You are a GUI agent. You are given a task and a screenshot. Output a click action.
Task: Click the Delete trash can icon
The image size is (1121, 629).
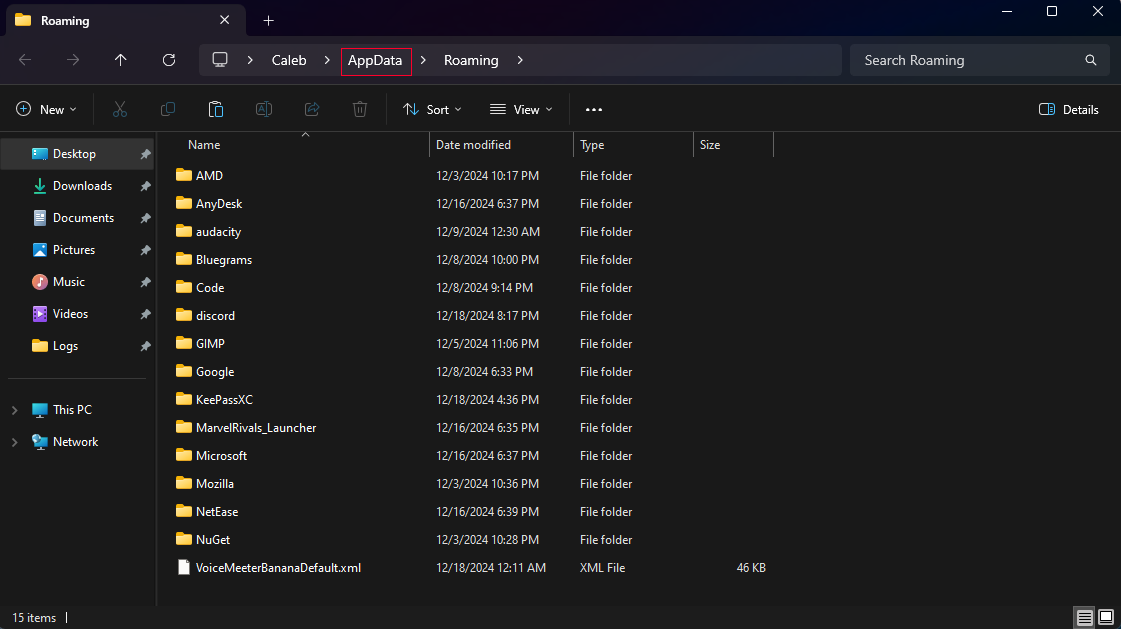pyautogui.click(x=360, y=109)
